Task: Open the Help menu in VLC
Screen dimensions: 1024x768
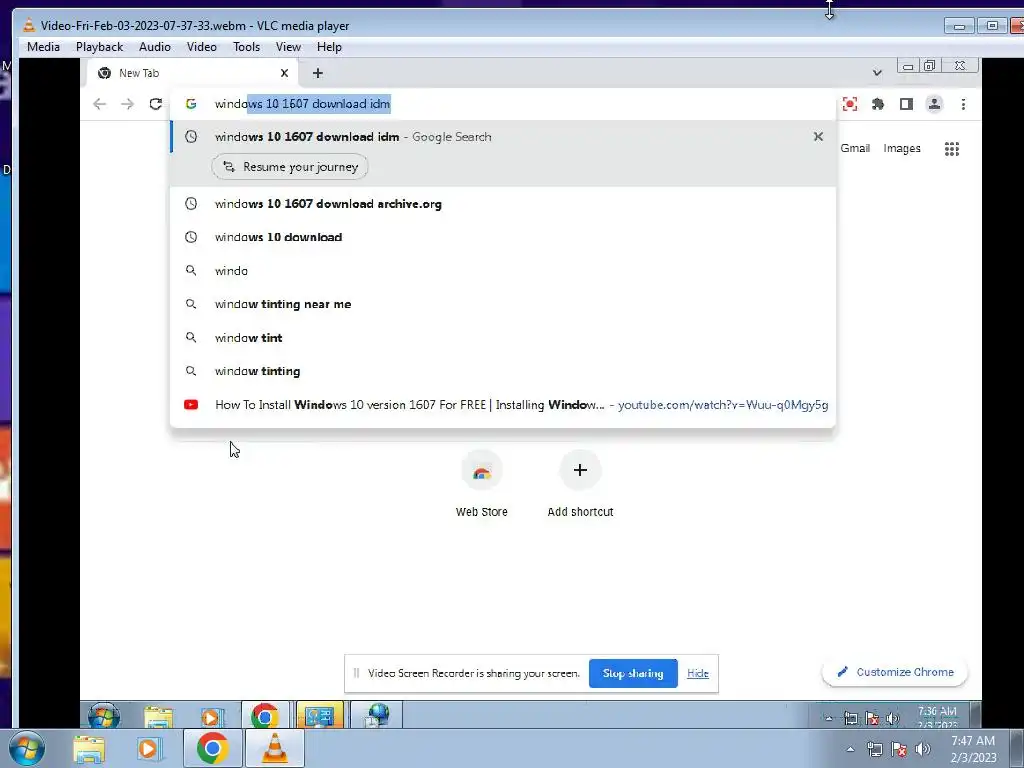Action: (x=329, y=47)
